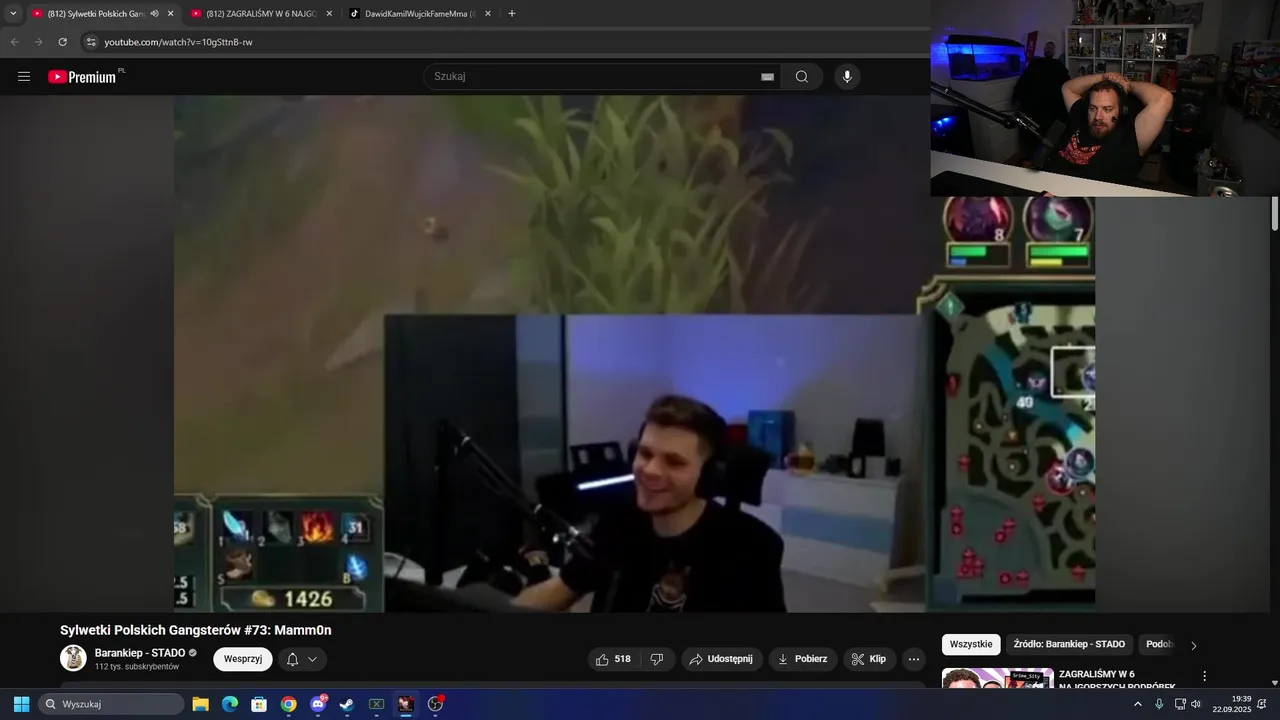This screenshot has width=1280, height=720.
Task: View site information icon in address bar
Action: point(90,42)
